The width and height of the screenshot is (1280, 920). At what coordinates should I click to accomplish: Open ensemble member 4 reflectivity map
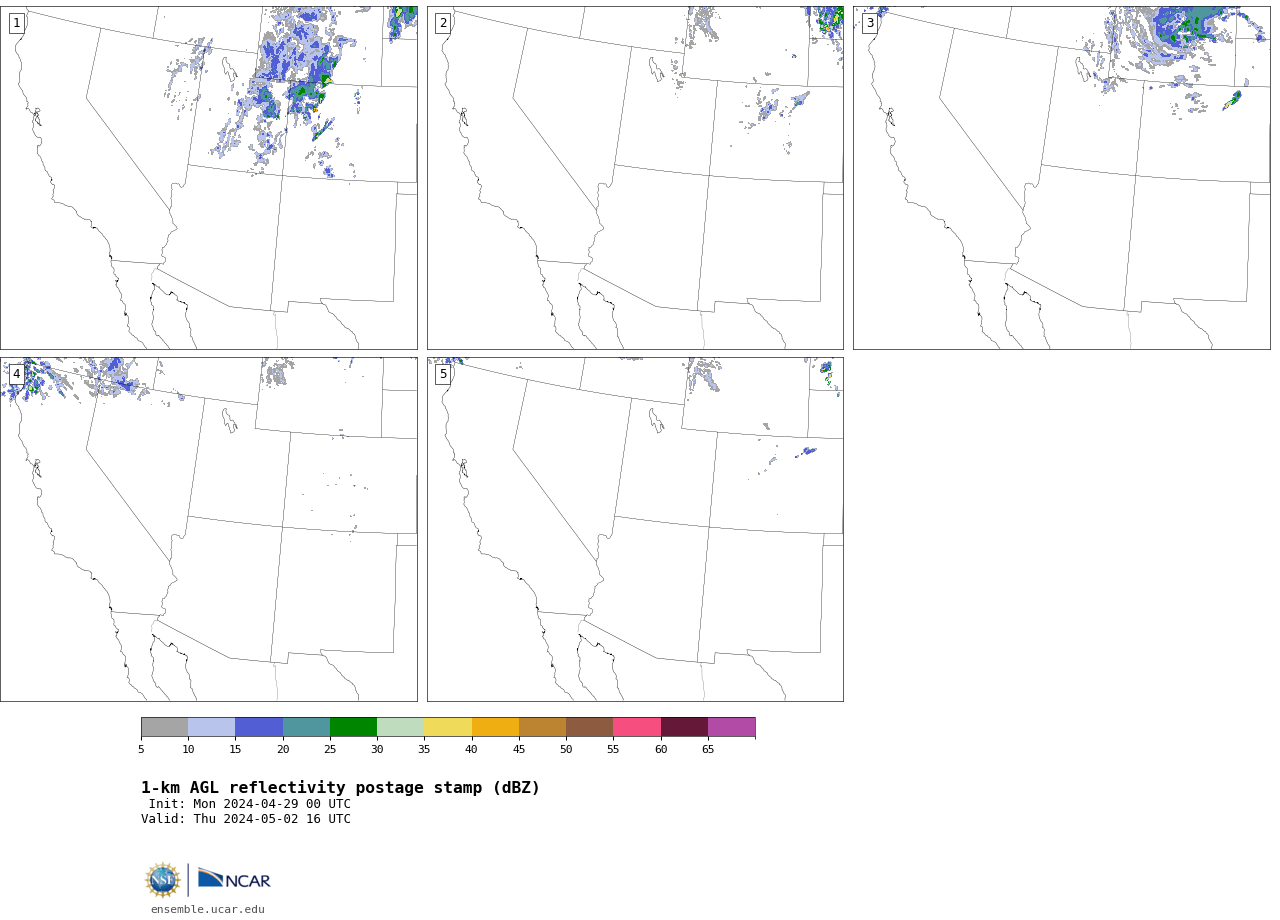click(208, 529)
